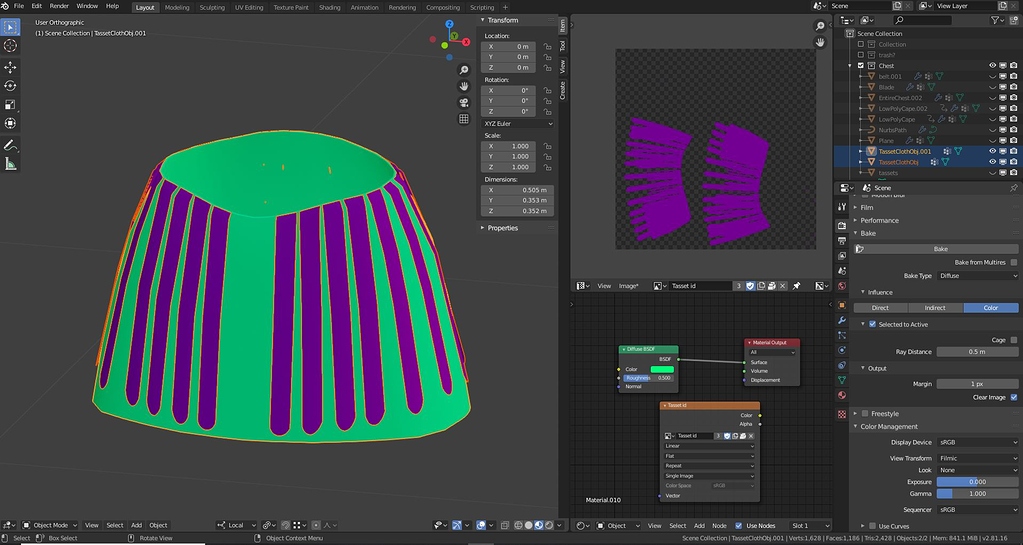Choose the Measure tool
The height and width of the screenshot is (545, 1023).
pos(10,164)
